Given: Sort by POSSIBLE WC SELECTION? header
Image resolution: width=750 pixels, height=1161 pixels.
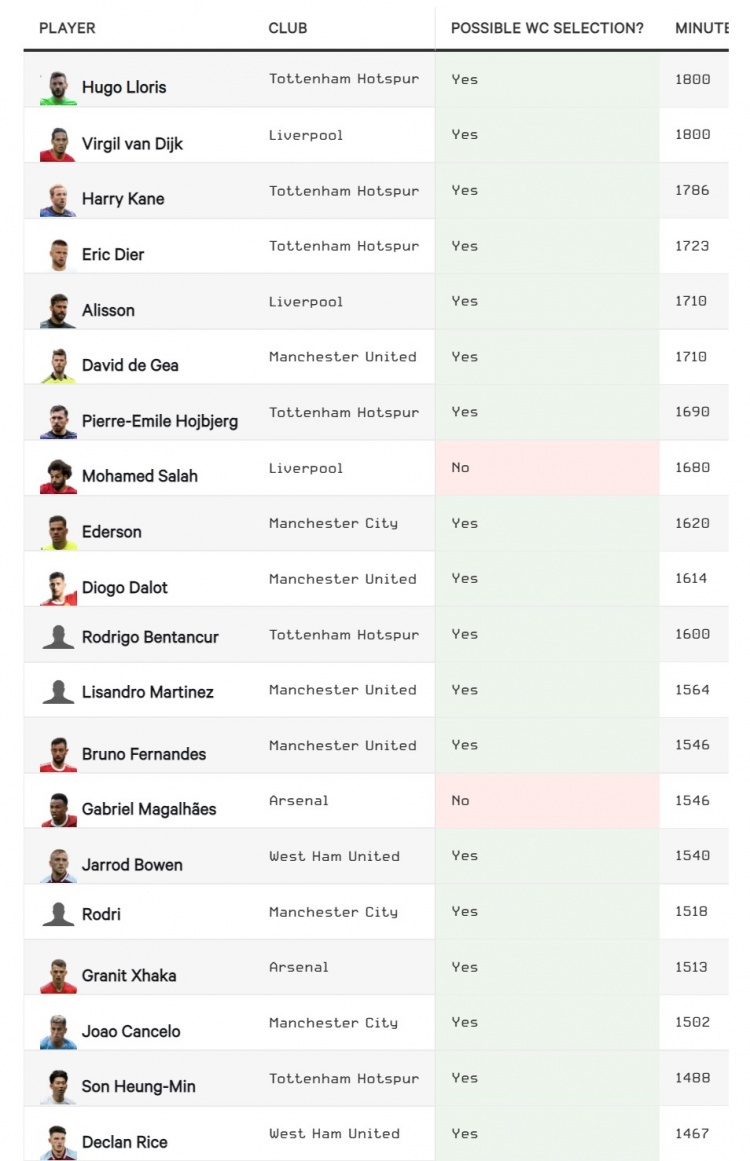Looking at the screenshot, I should coord(547,28).
